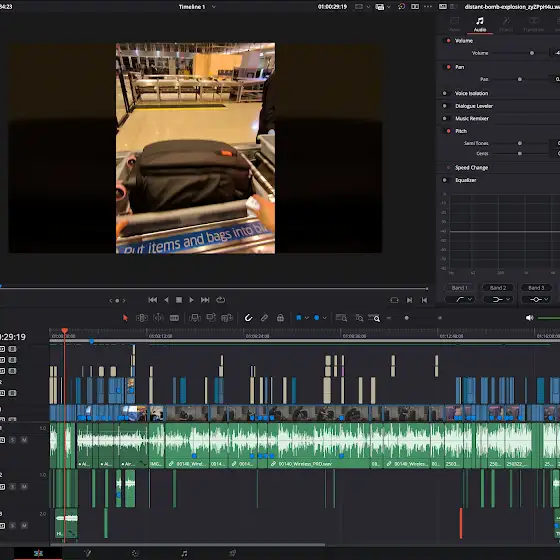Switch to dual viewer mode icon
Screen dimensions: 560x560
coord(415,7)
